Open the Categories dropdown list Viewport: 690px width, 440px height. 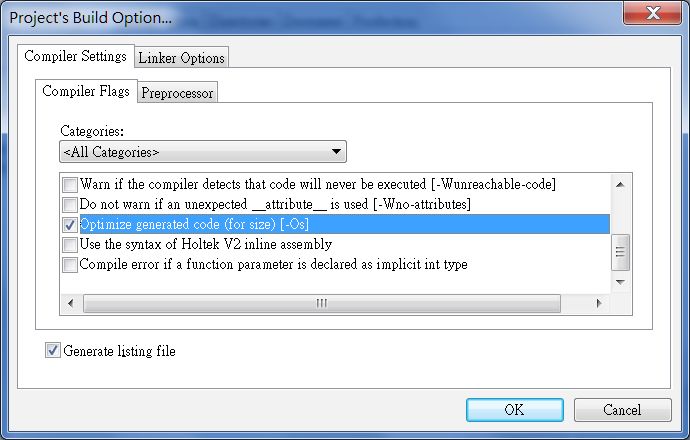(203, 152)
